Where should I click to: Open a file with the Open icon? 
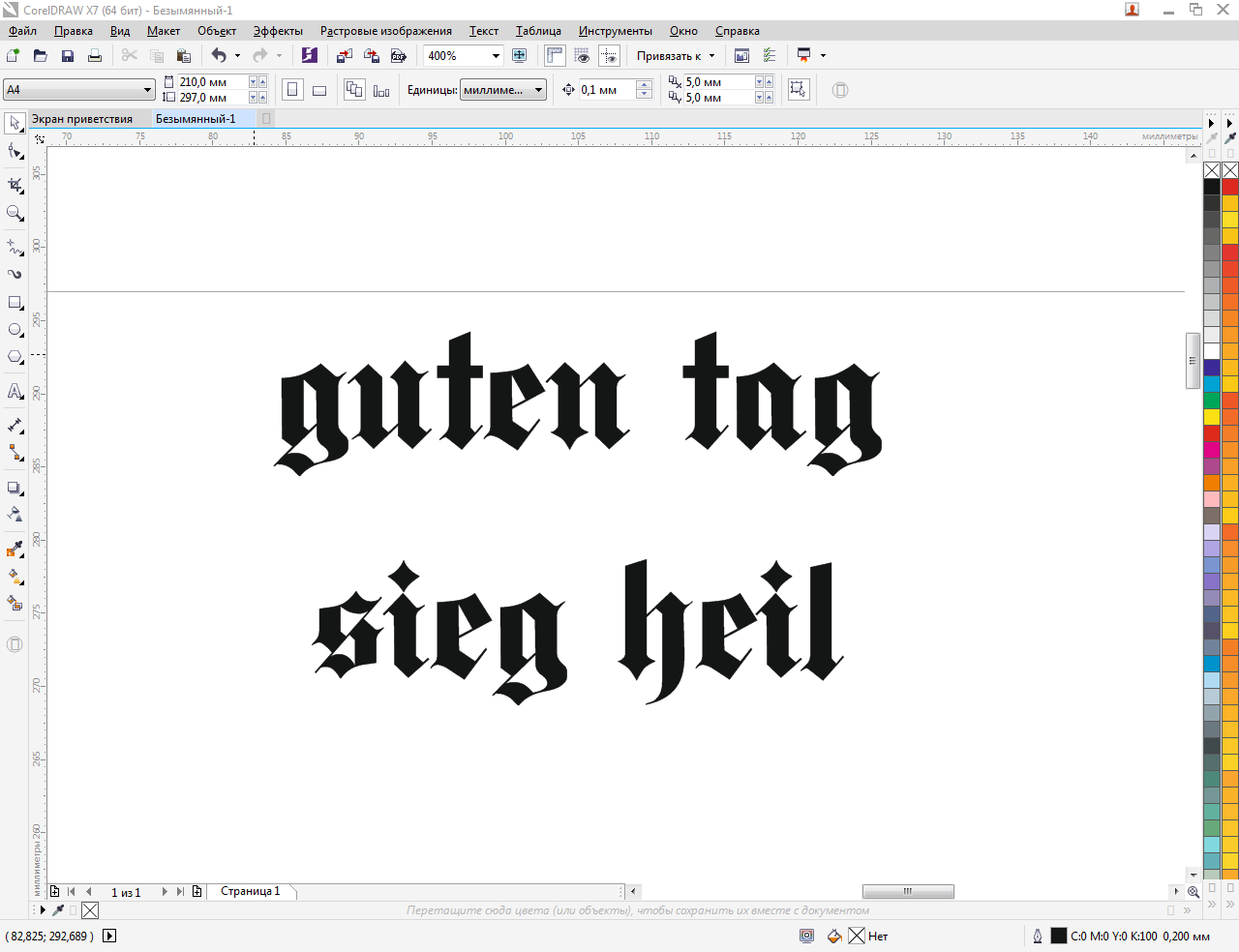tap(41, 56)
